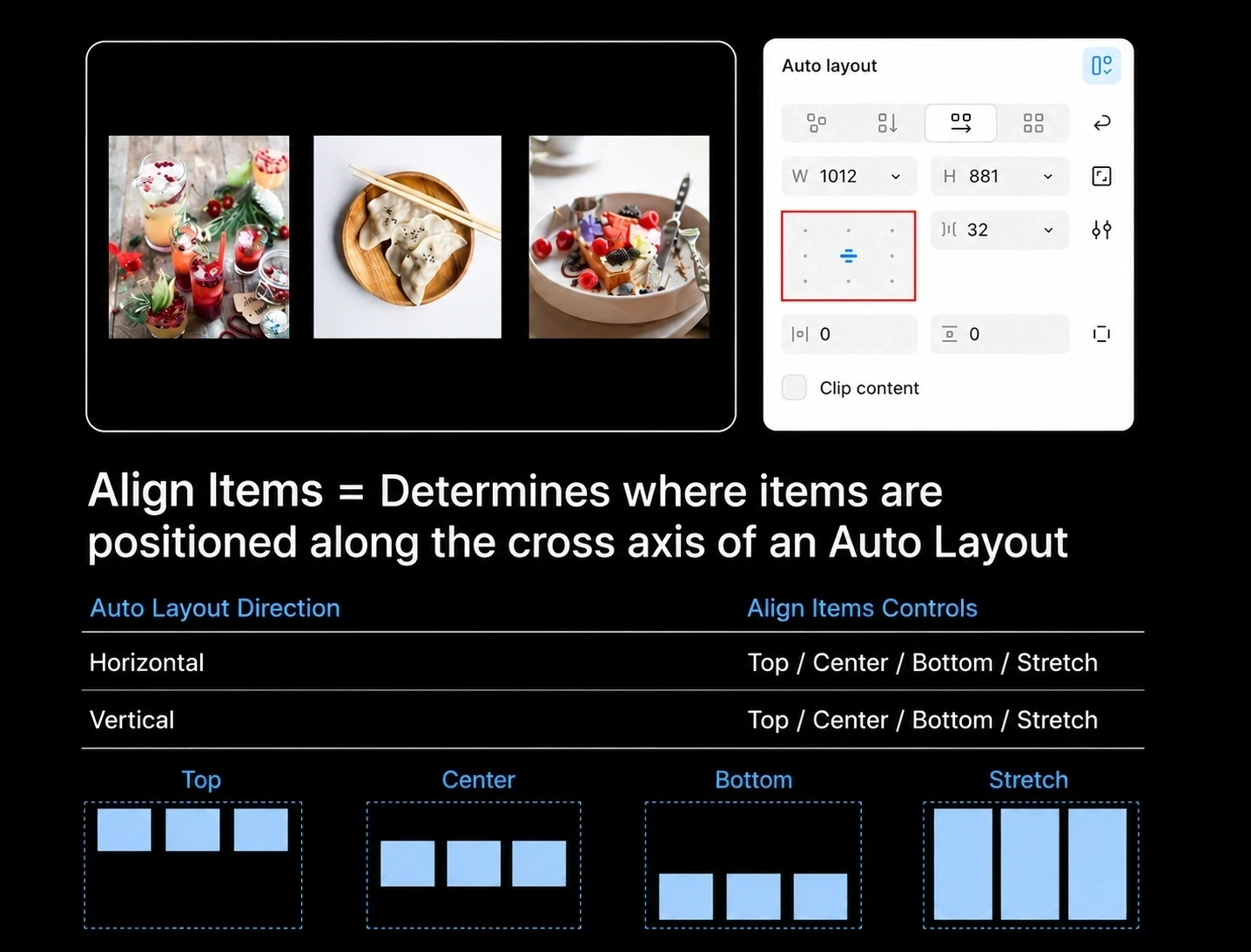Image resolution: width=1251 pixels, height=952 pixels.
Task: Click the 'Top' diagram label
Action: 201,780
